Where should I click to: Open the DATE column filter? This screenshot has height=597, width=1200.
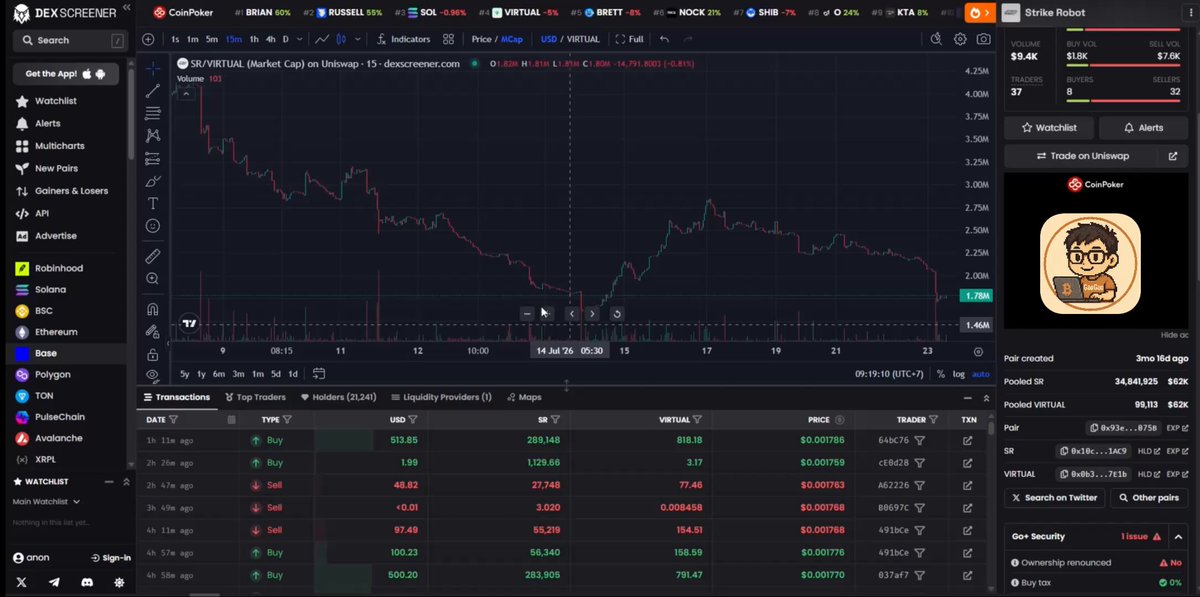click(173, 420)
